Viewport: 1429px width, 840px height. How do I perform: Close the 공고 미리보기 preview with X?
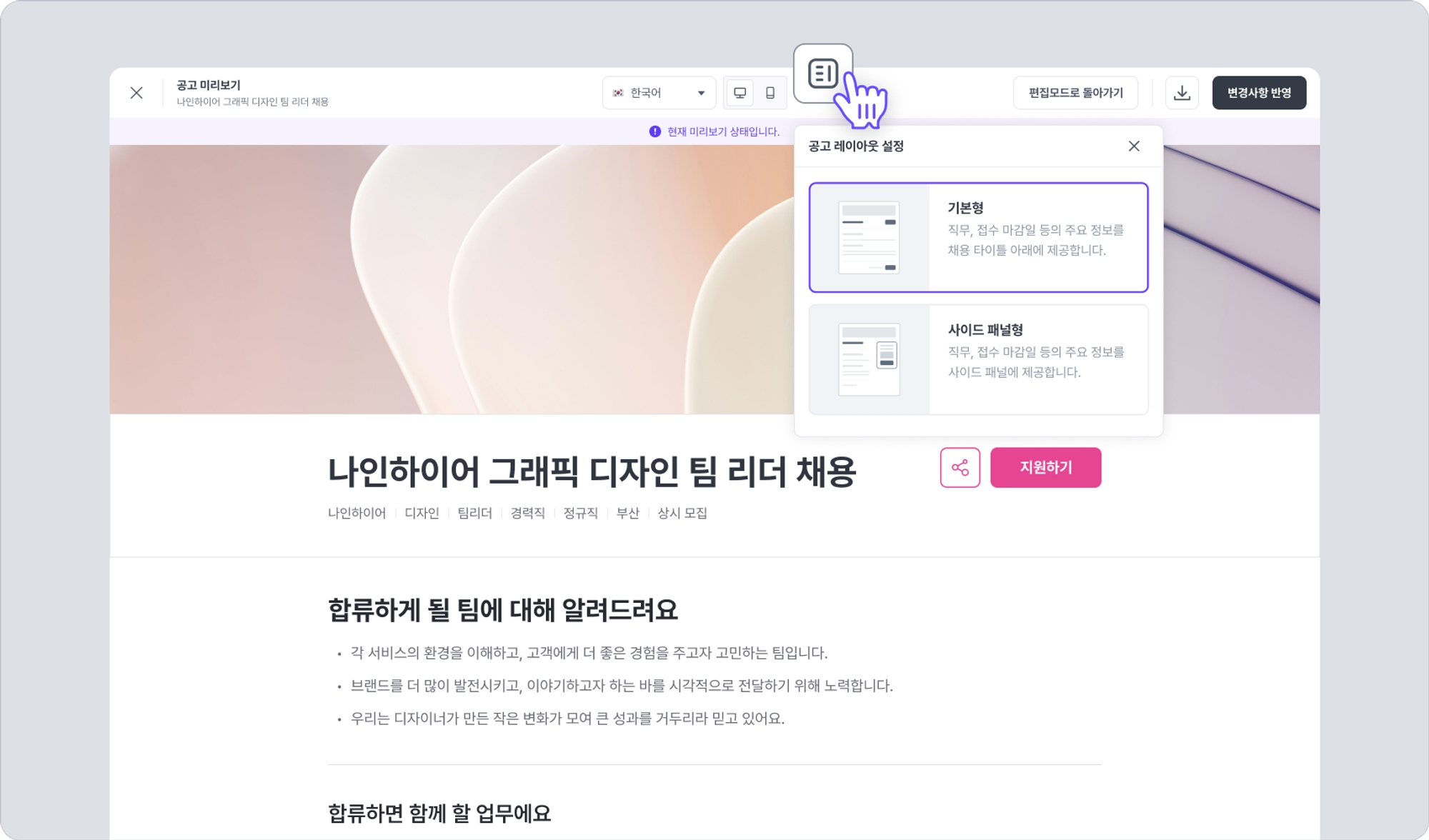(136, 93)
